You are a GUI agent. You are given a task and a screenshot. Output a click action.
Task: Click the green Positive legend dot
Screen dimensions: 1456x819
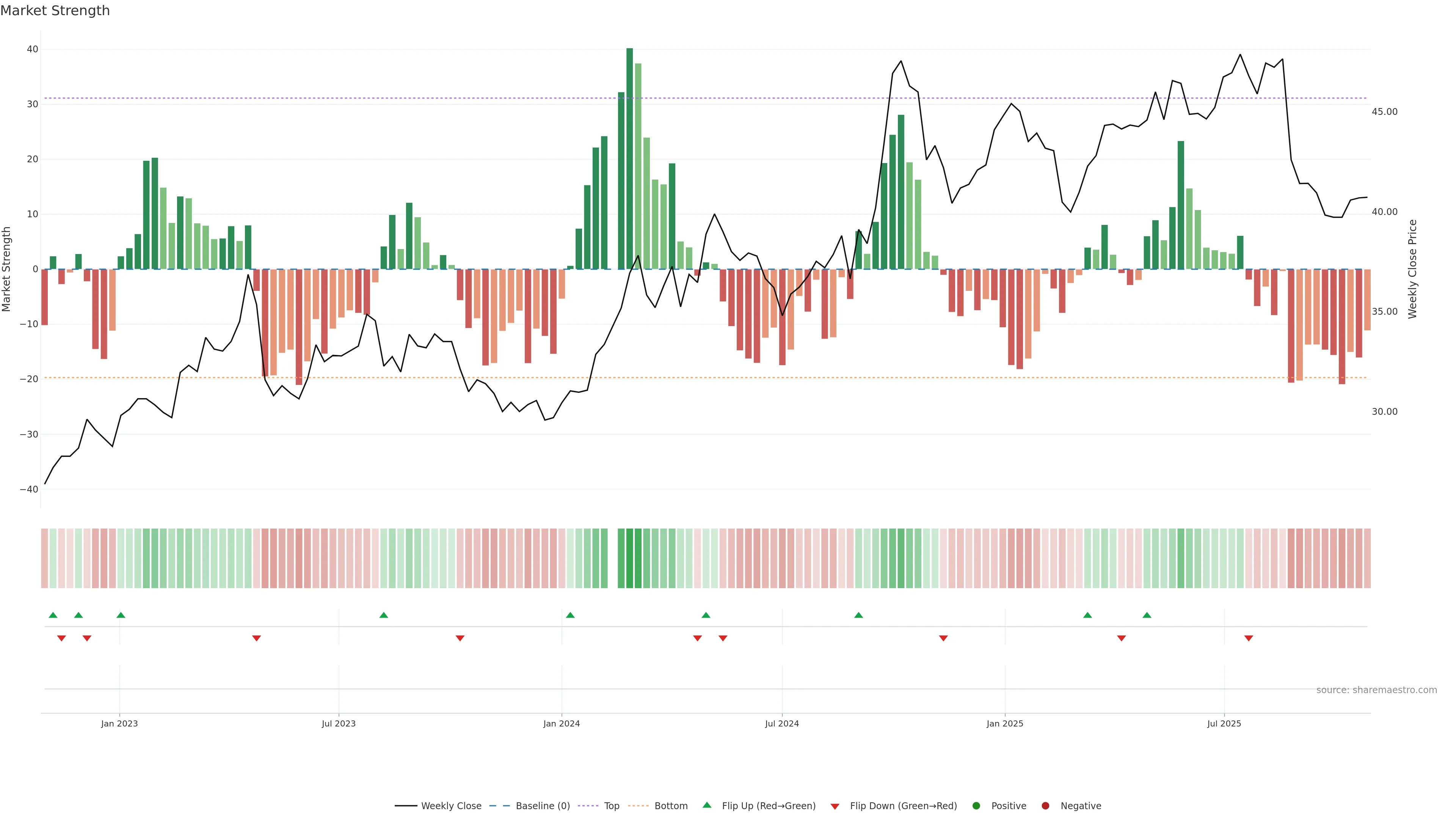pyautogui.click(x=976, y=805)
